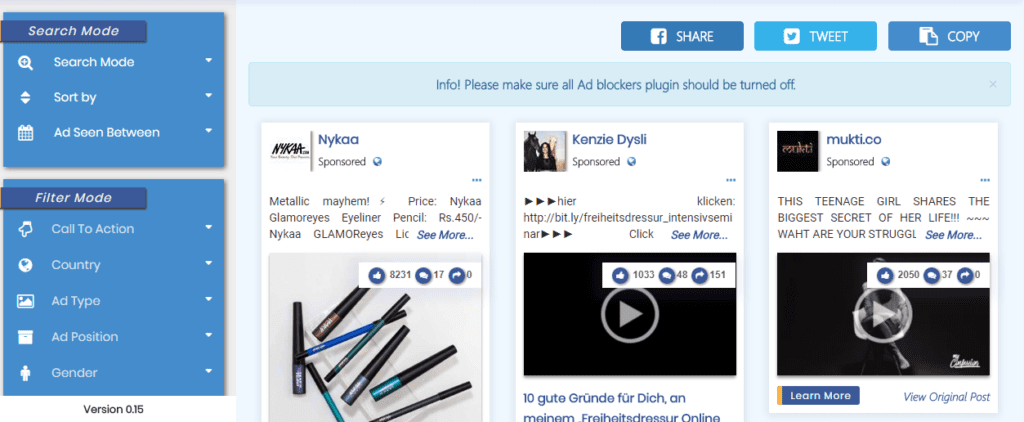Expand the Call To Action filter arrow
This screenshot has height=422, width=1024.
point(209,227)
